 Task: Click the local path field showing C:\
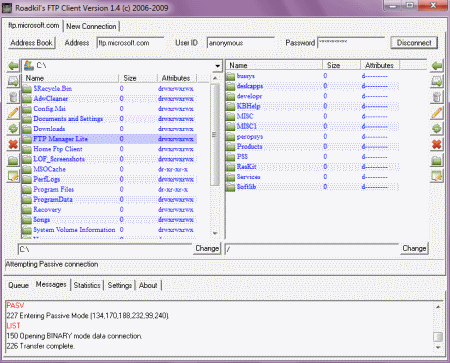click(105, 249)
